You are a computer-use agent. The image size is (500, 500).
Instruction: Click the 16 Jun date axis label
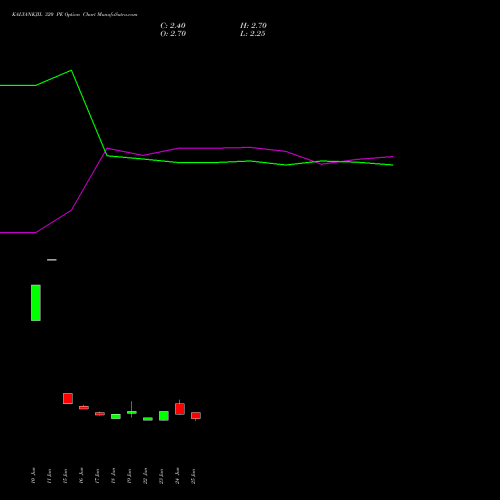pos(81,475)
